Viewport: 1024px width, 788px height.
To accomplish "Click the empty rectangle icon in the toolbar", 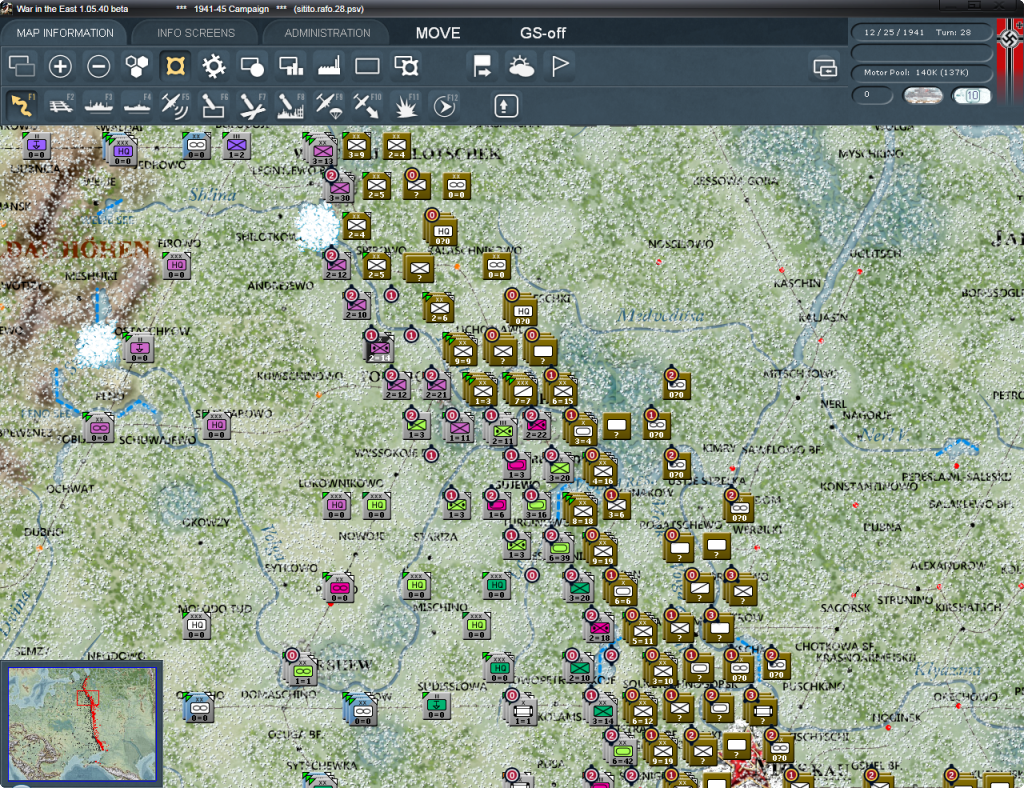I will pyautogui.click(x=368, y=66).
